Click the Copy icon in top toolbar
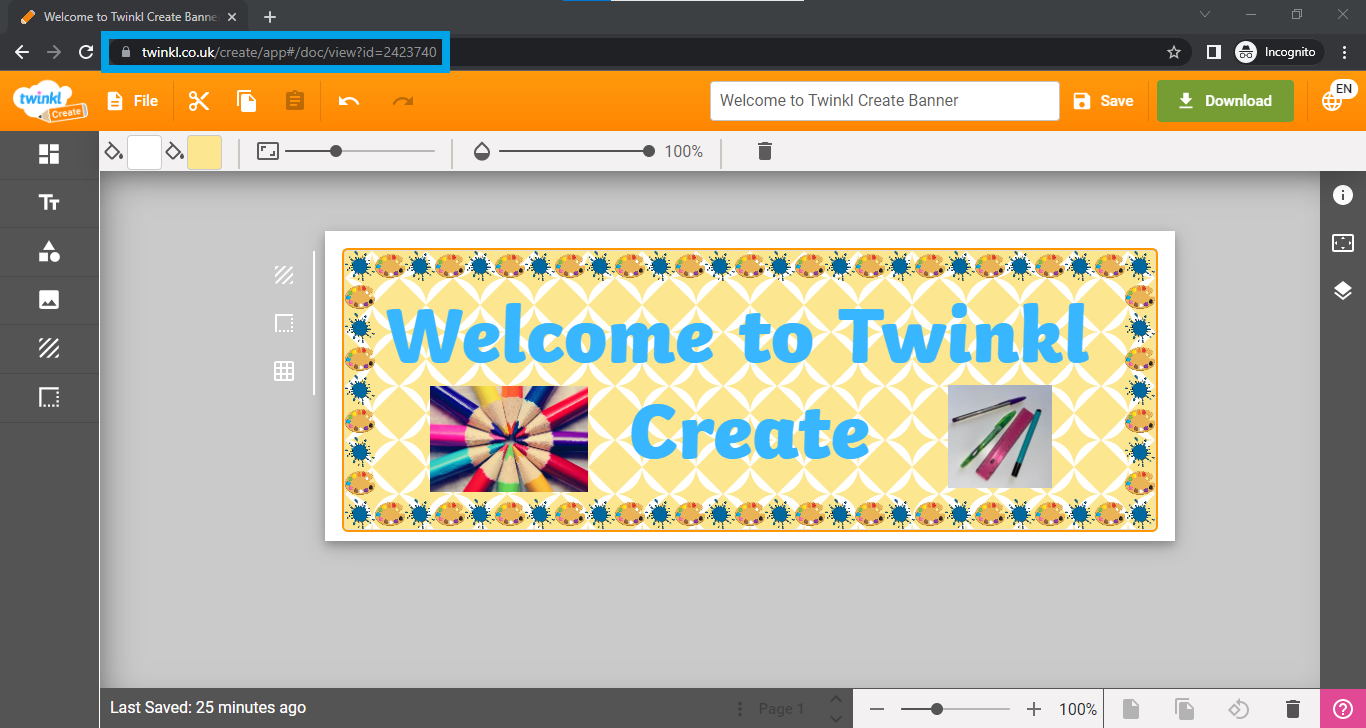Viewport: 1366px width, 728px height. [x=247, y=101]
